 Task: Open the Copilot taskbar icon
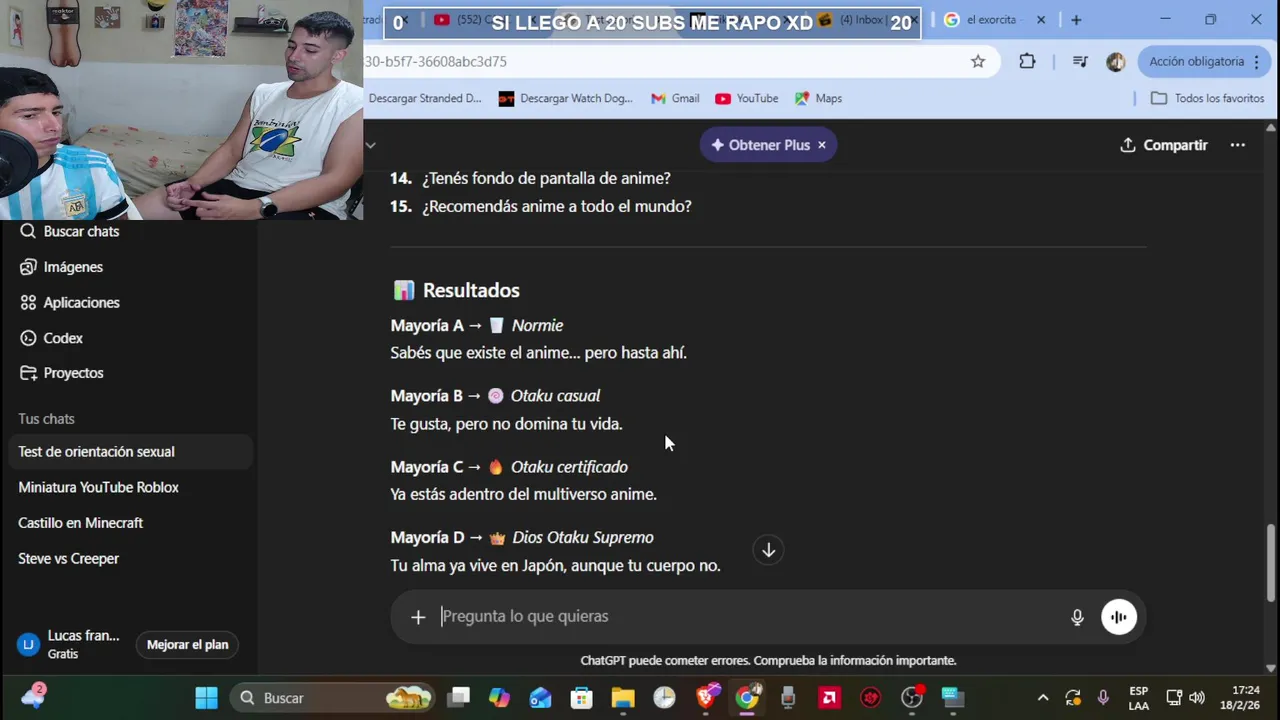tap(499, 698)
